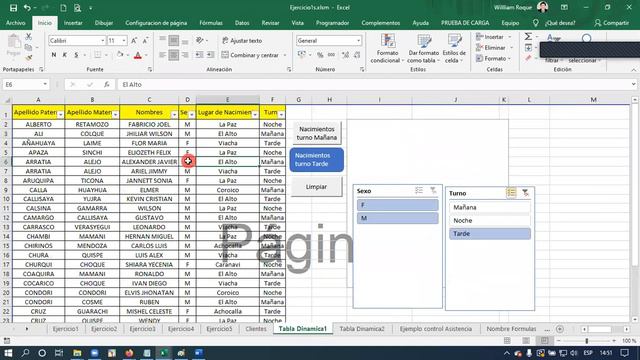Undo the last action
Viewport: 640px width, 360px height.
point(27,8)
